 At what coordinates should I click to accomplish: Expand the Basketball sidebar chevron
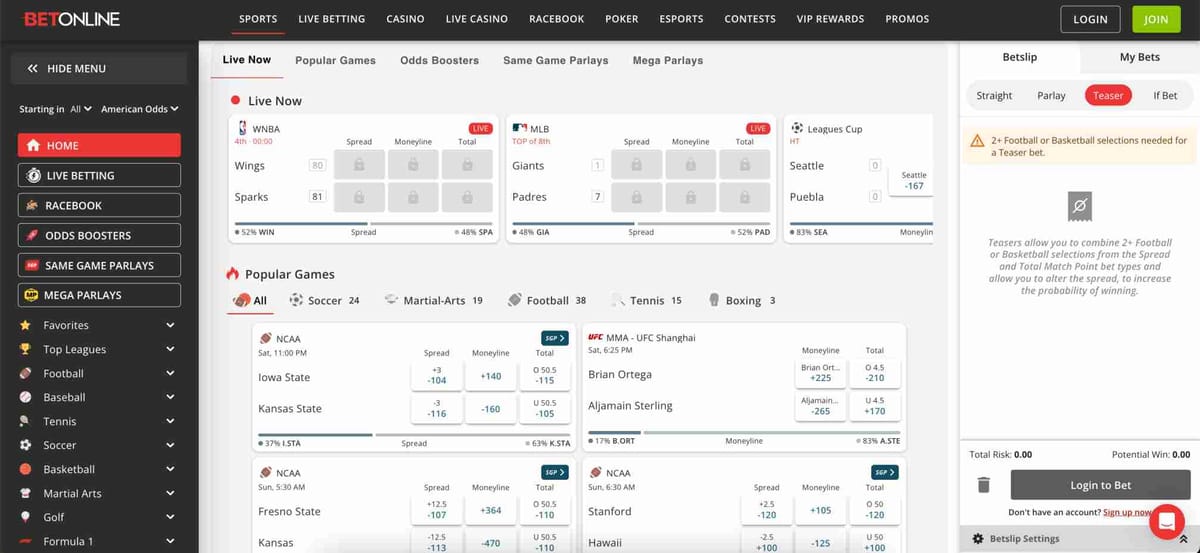point(170,469)
